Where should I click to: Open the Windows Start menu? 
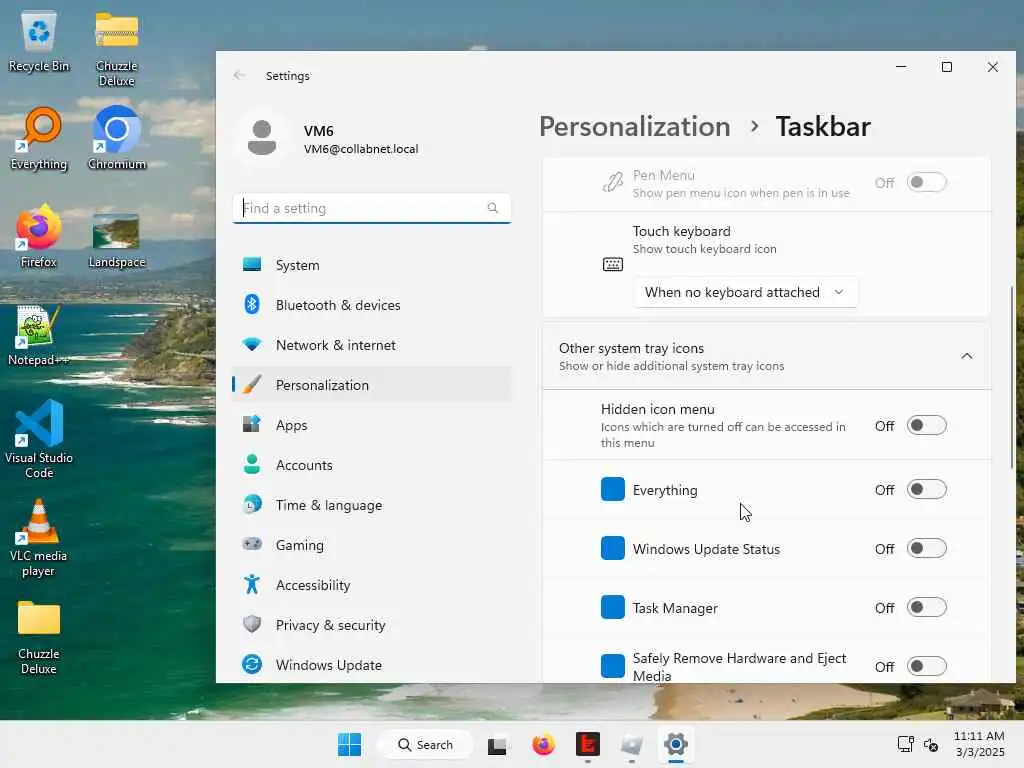pyautogui.click(x=349, y=744)
